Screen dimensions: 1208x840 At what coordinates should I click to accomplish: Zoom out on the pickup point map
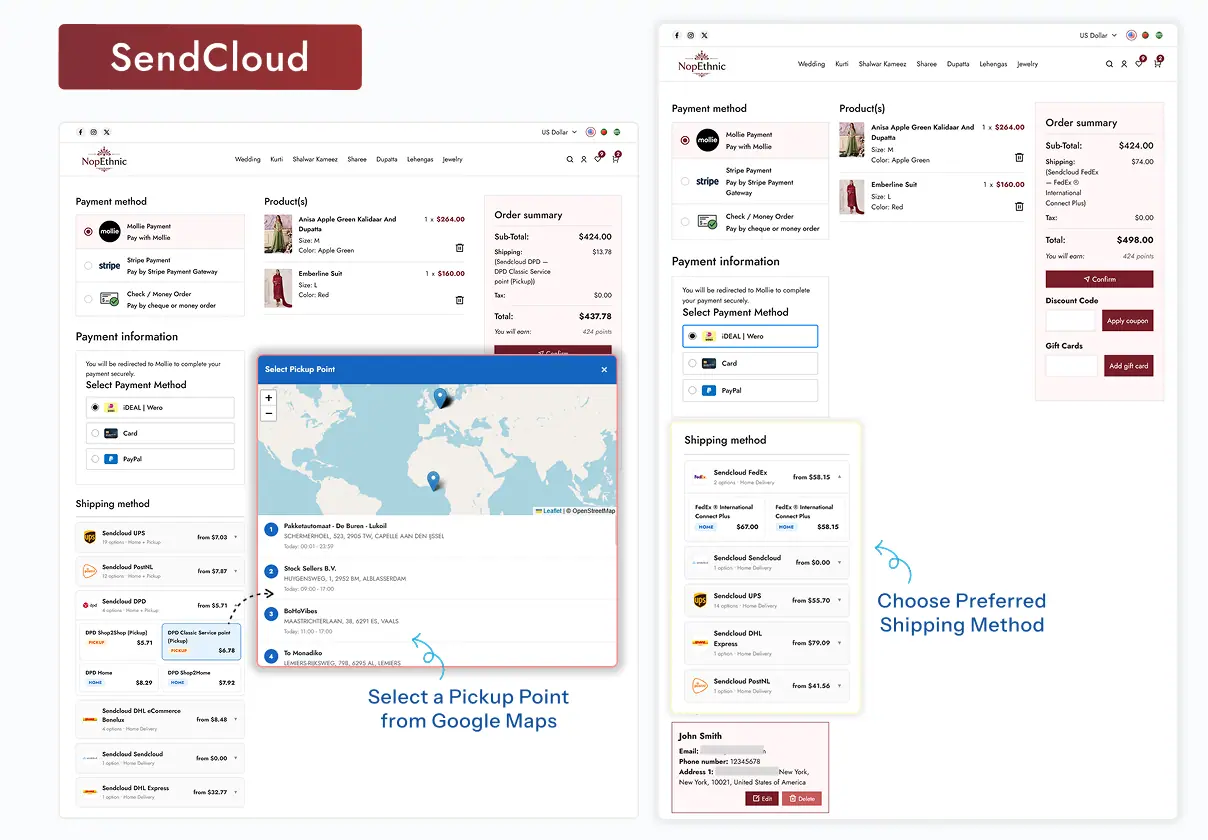(268, 412)
